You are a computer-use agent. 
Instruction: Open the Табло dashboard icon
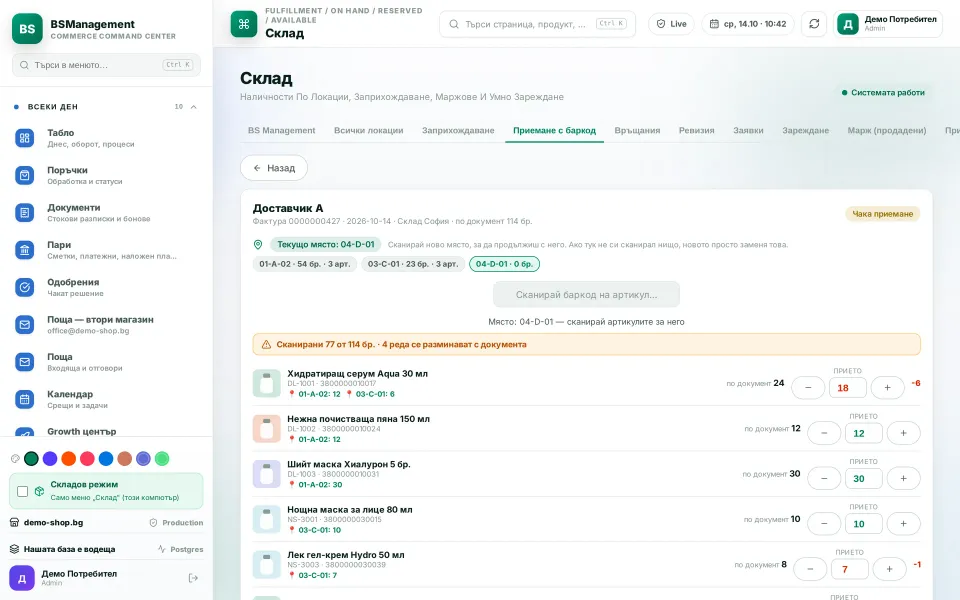(24, 138)
